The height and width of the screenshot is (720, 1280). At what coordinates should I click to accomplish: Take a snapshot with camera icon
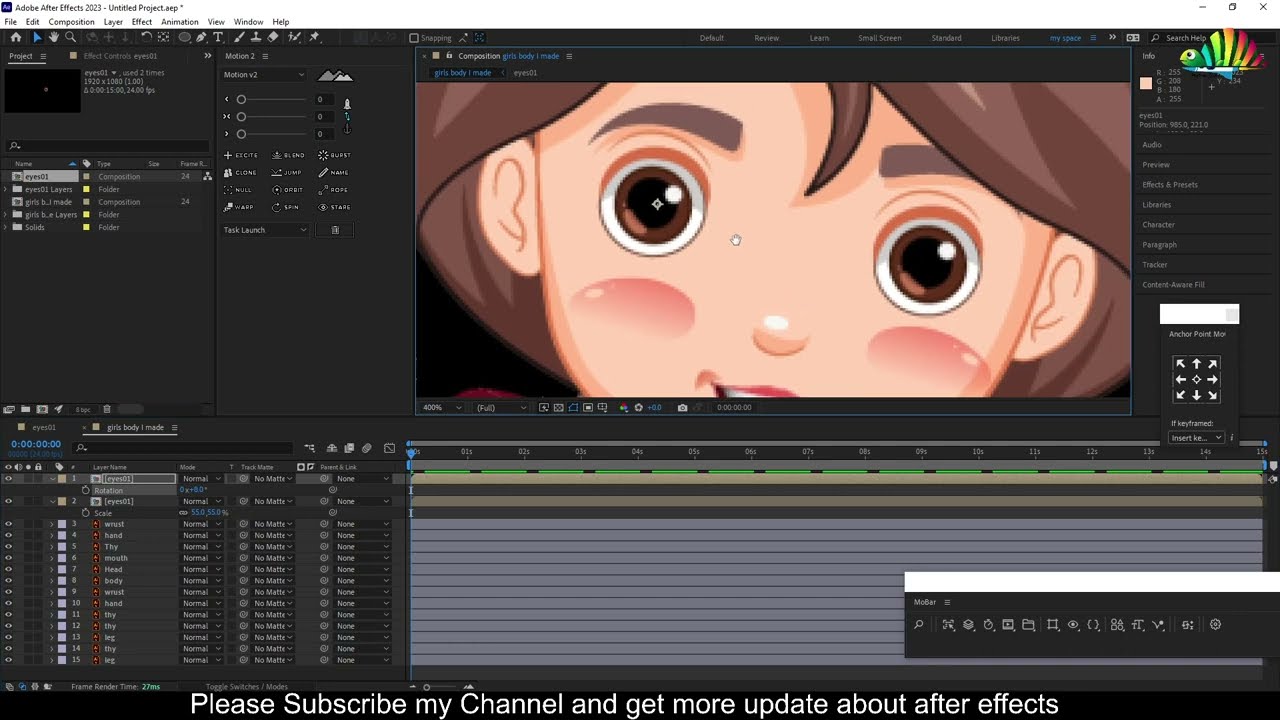pos(682,408)
